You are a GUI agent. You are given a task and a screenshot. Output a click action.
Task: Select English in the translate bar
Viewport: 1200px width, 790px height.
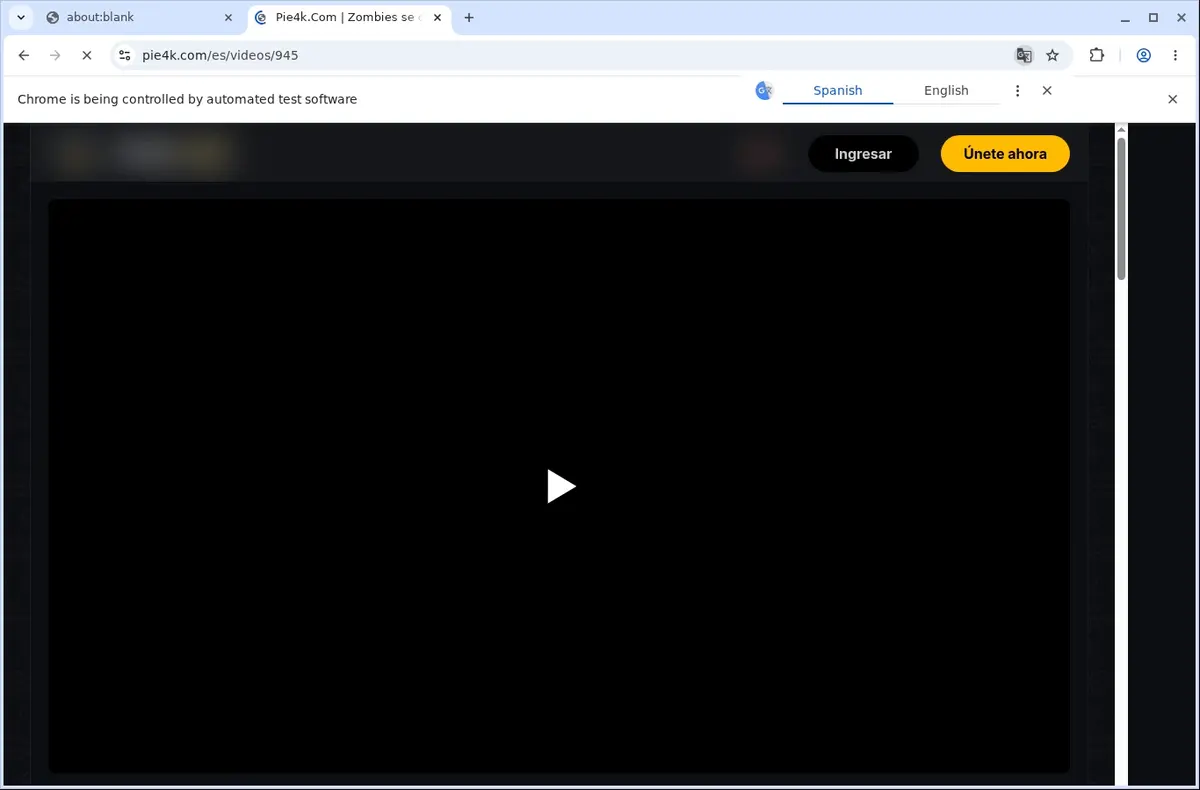pos(946,90)
